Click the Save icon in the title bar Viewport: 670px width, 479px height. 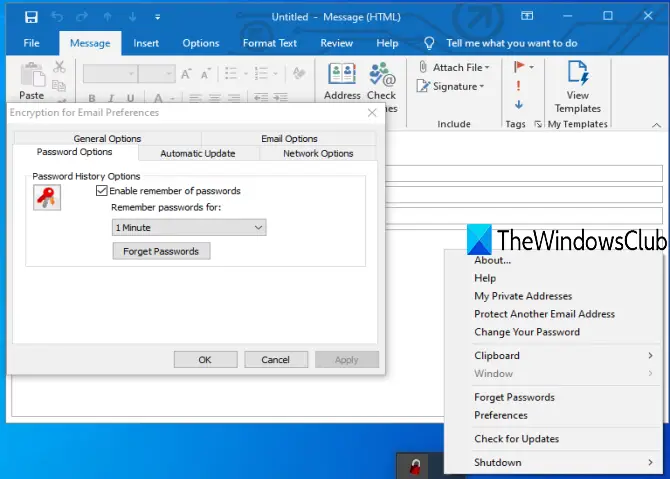pos(31,17)
